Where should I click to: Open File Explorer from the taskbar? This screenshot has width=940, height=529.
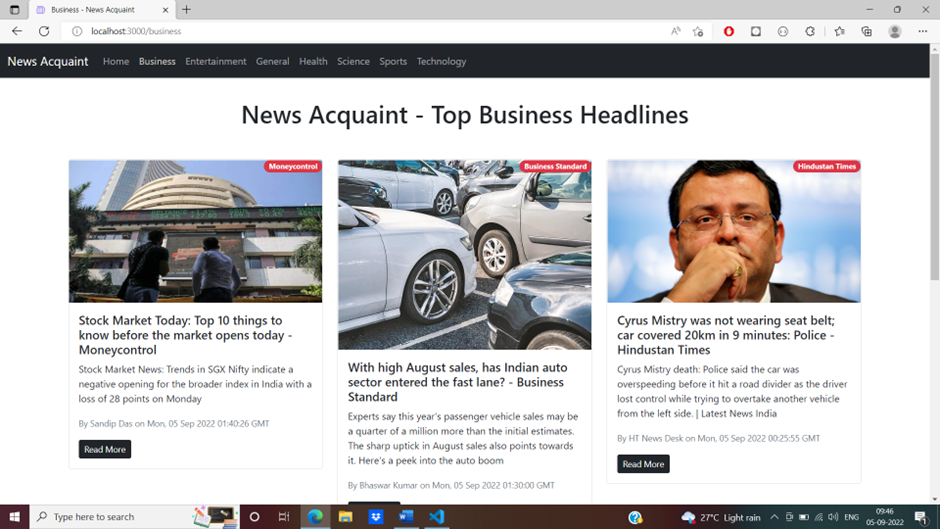coord(345,516)
